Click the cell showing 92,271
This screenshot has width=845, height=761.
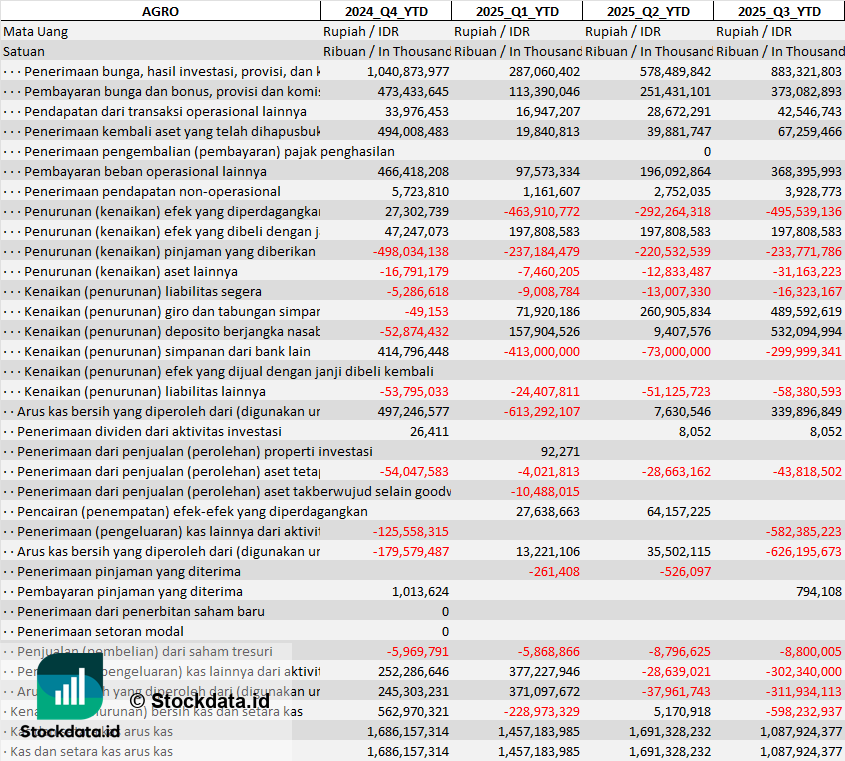[560, 451]
